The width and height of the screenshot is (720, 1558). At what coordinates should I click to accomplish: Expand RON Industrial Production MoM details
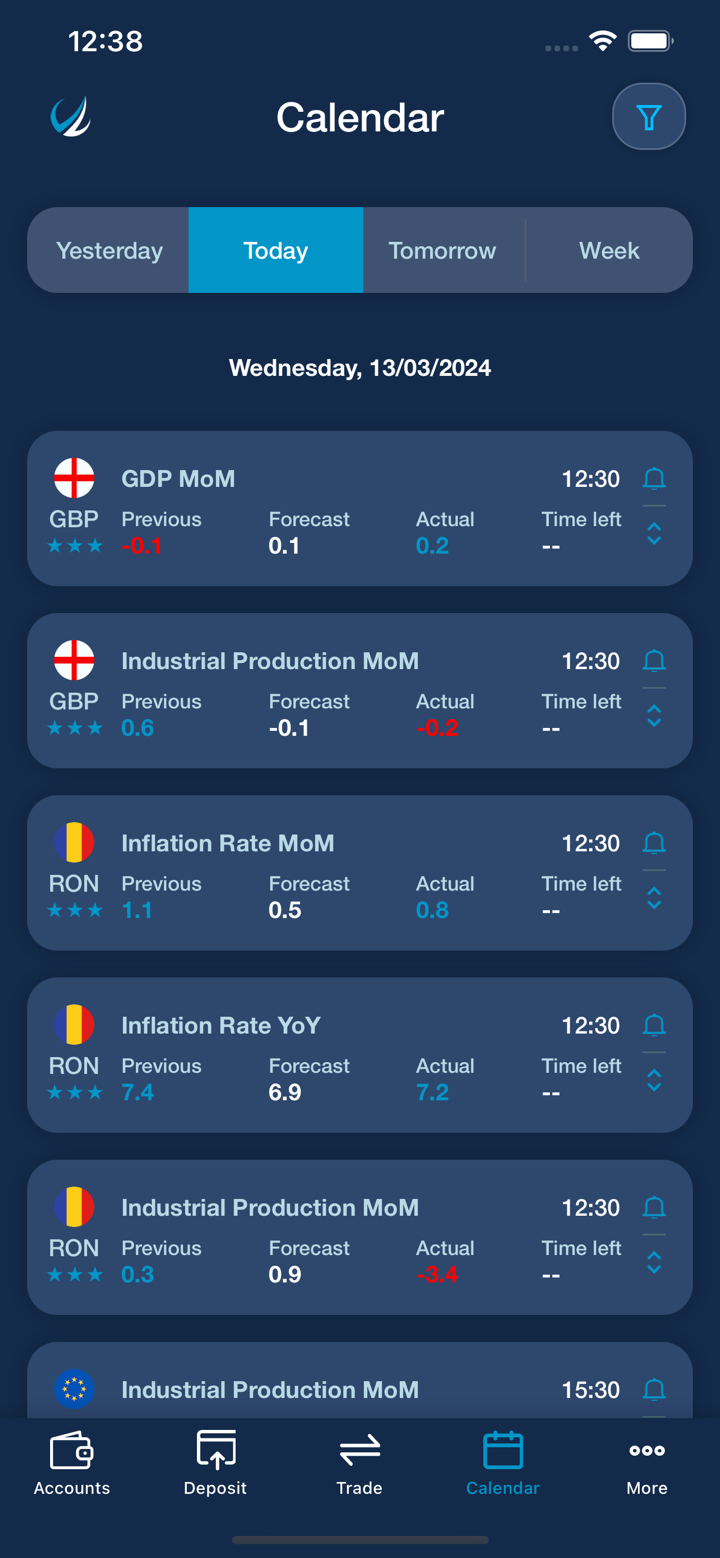coord(654,1263)
